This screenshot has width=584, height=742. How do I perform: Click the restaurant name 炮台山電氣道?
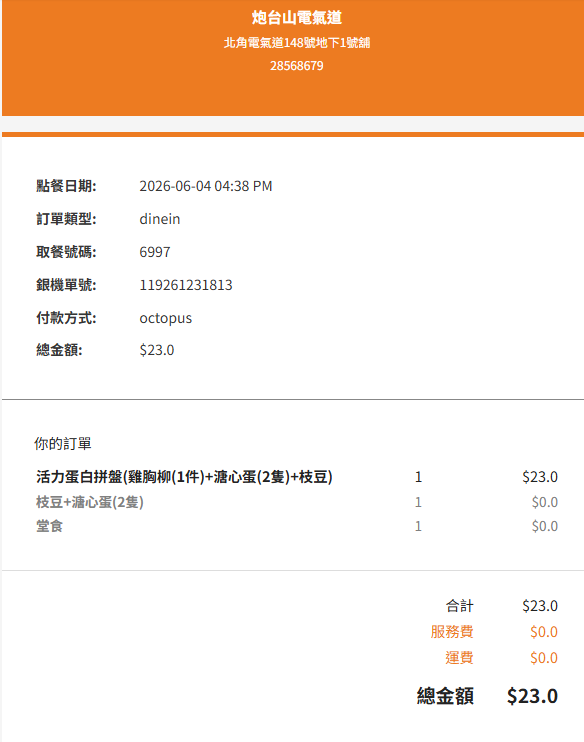coord(297,18)
